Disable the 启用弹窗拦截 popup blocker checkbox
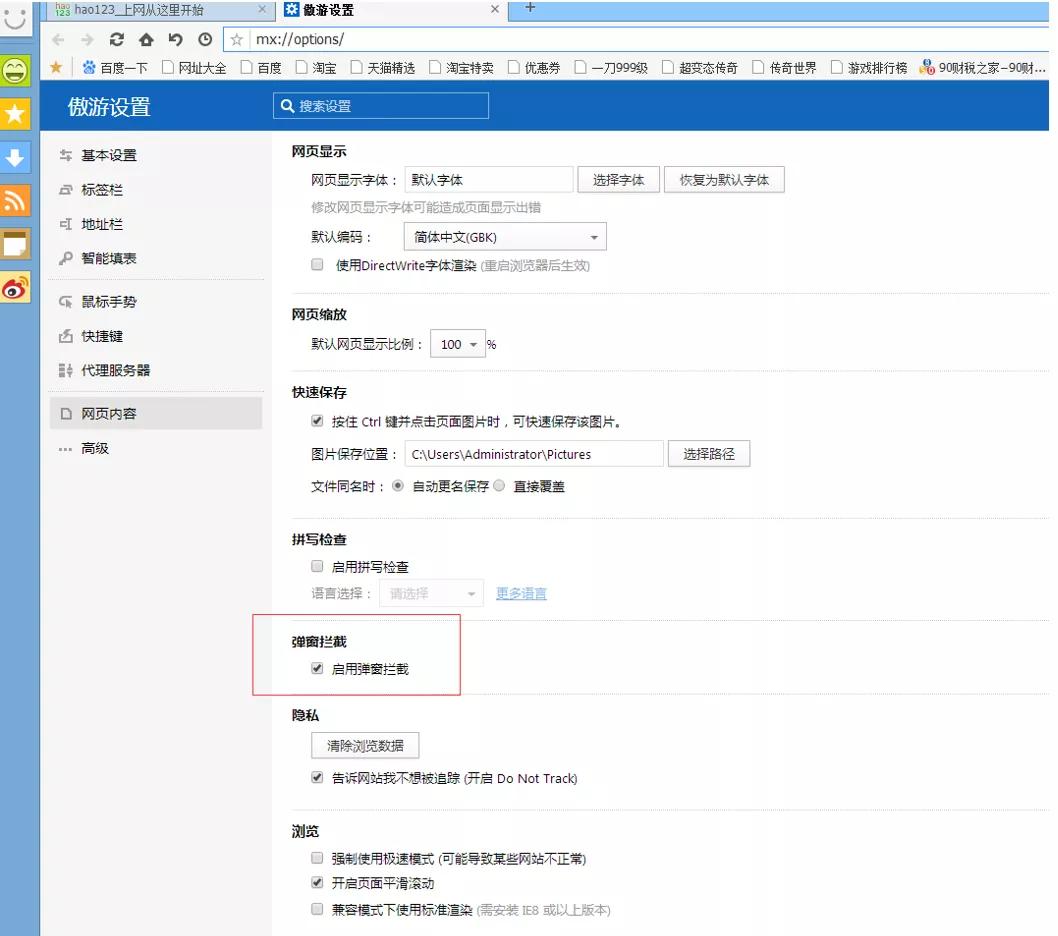The width and height of the screenshot is (1058, 936). point(316,670)
